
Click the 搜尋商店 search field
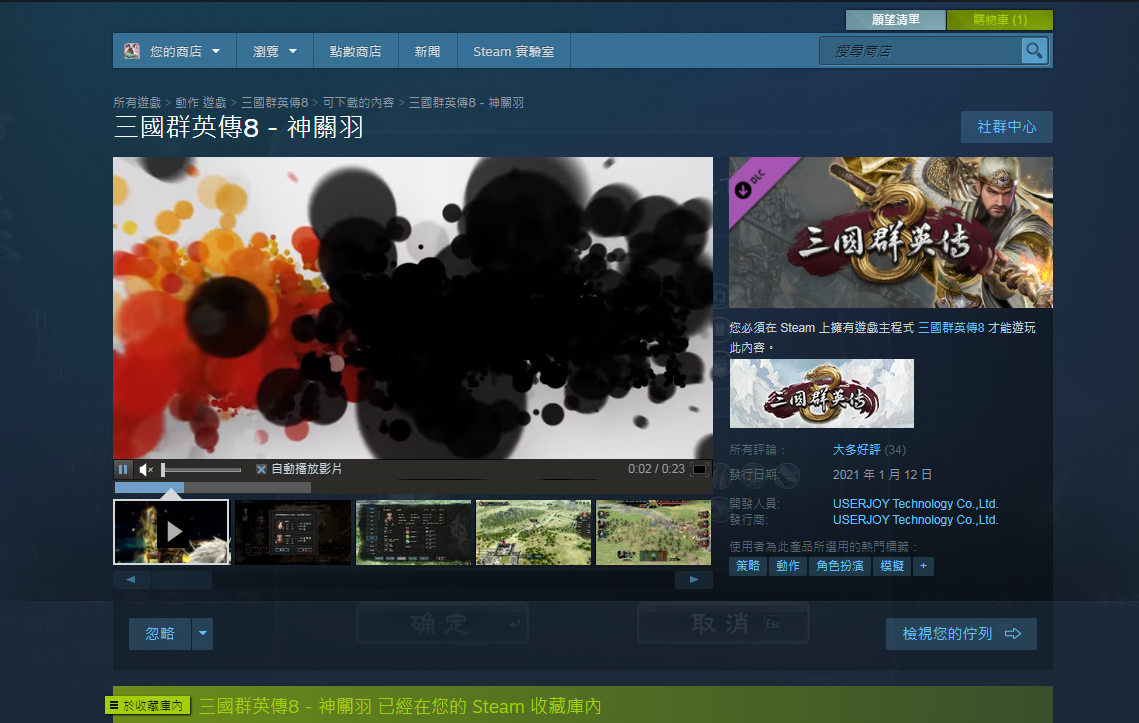(920, 51)
